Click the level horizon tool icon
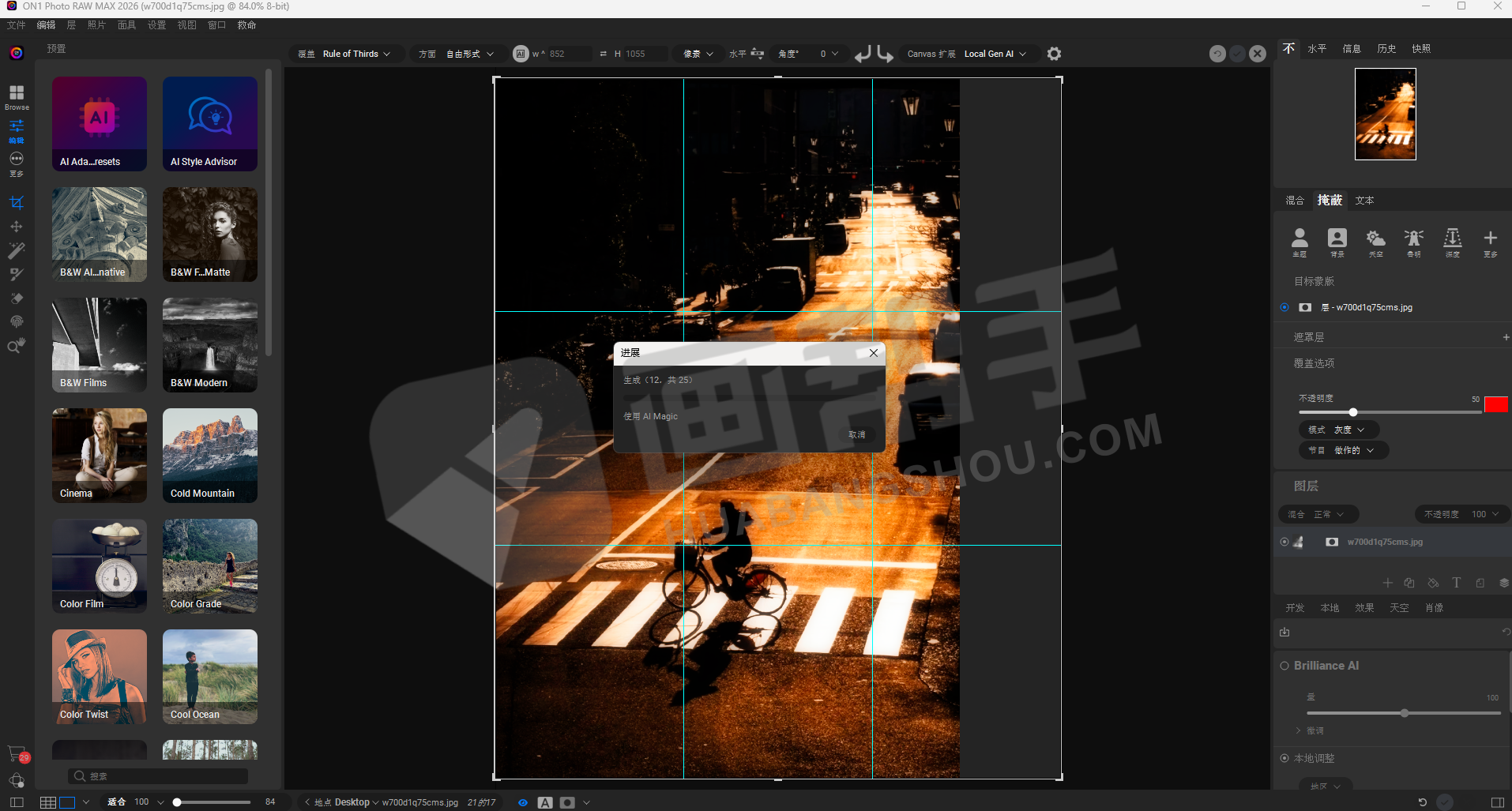Viewport: 1512px width, 811px height. point(757,54)
